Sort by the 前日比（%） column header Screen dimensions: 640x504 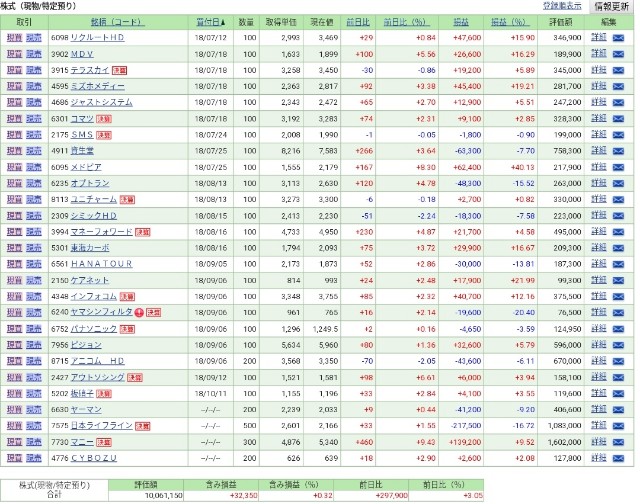pyautogui.click(x=406, y=22)
